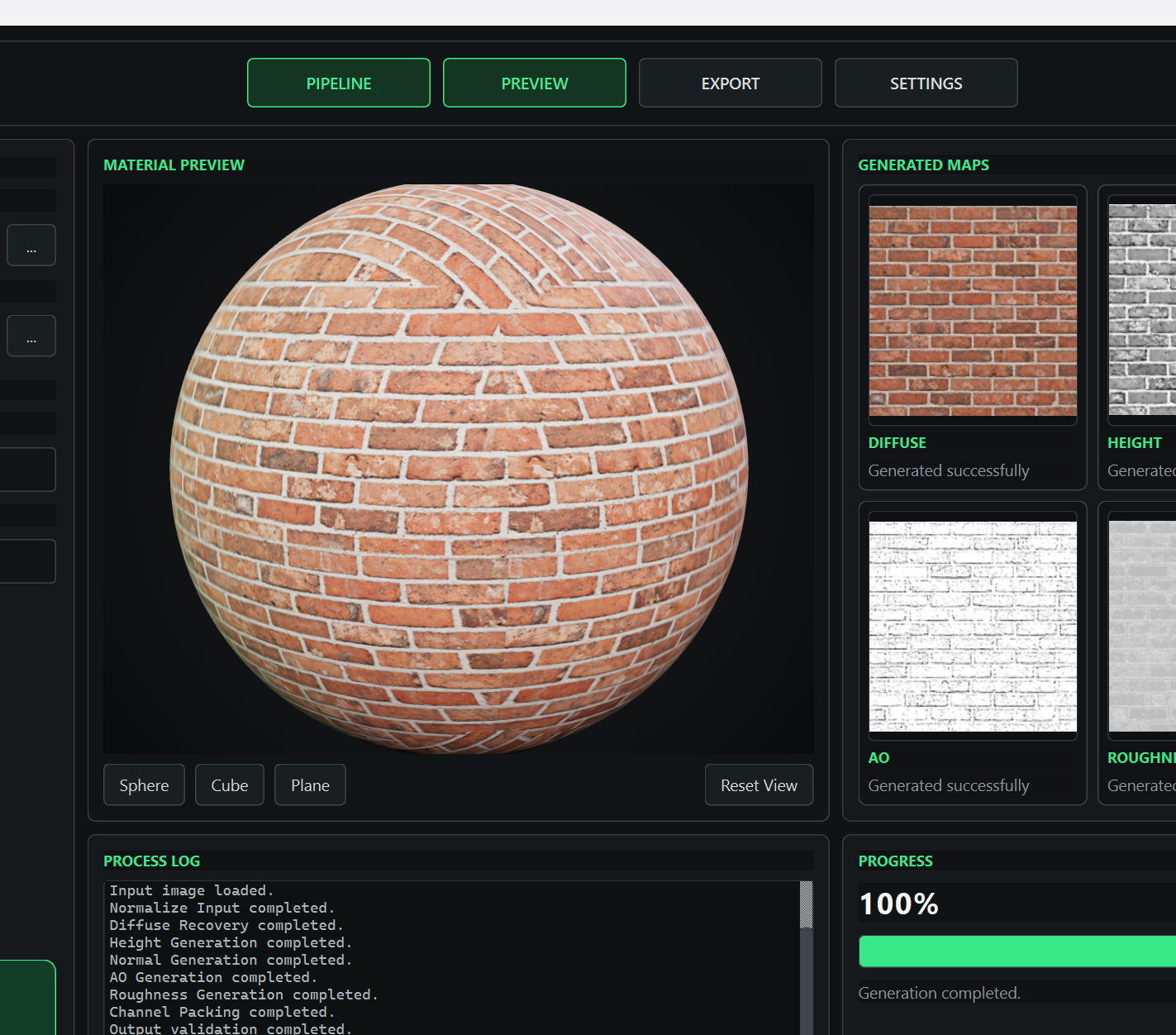The image size is (1176, 1035).
Task: Click the green progress bar
Action: pyautogui.click(x=1017, y=952)
